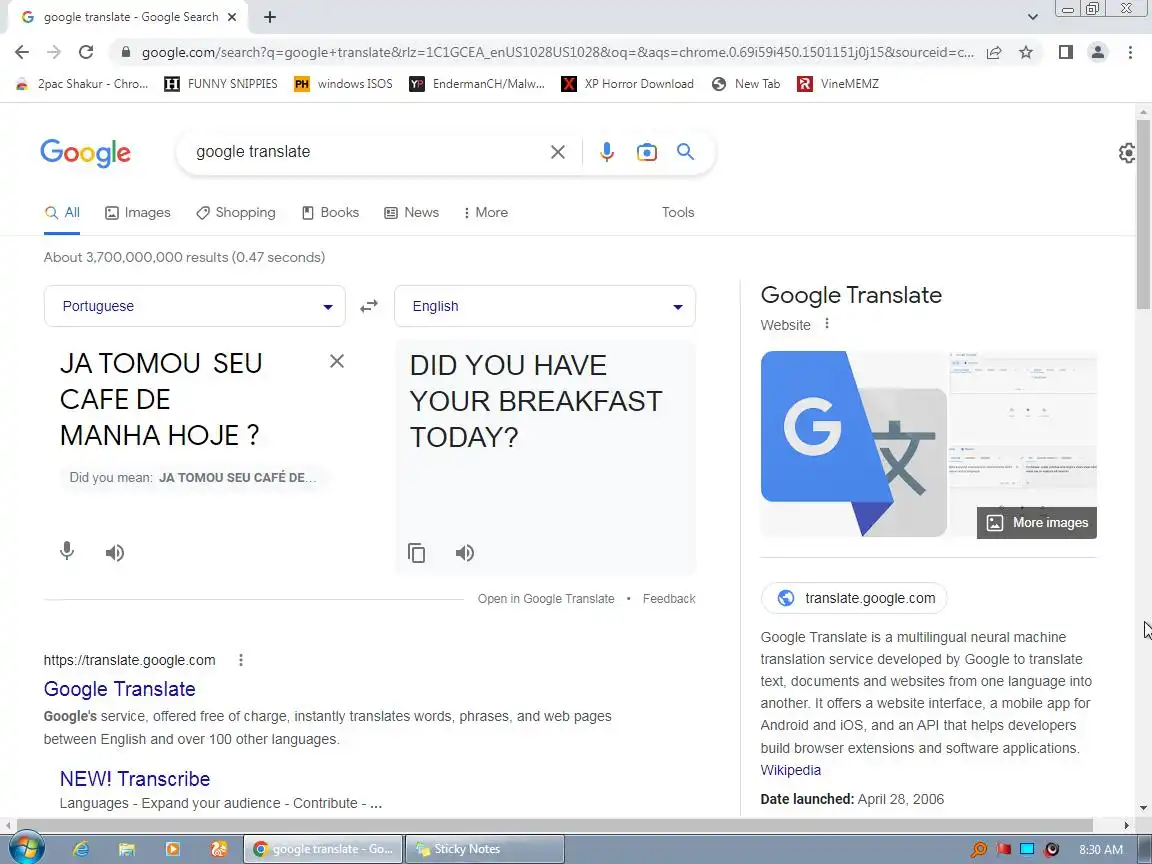Open the English target language dropdown

pyautogui.click(x=544, y=306)
